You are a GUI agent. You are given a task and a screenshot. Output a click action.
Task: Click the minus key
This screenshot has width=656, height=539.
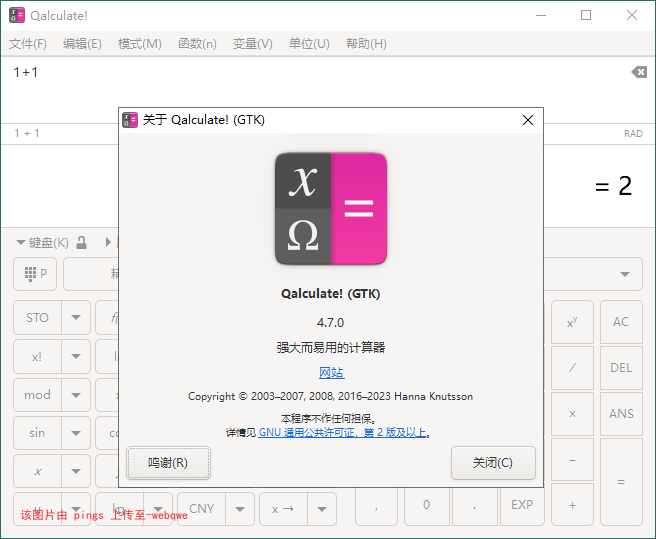coord(572,460)
